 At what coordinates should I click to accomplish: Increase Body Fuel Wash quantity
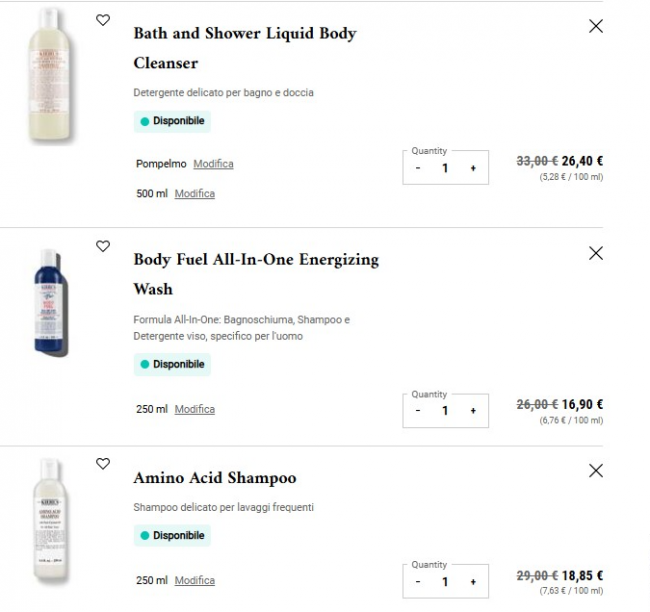click(473, 410)
